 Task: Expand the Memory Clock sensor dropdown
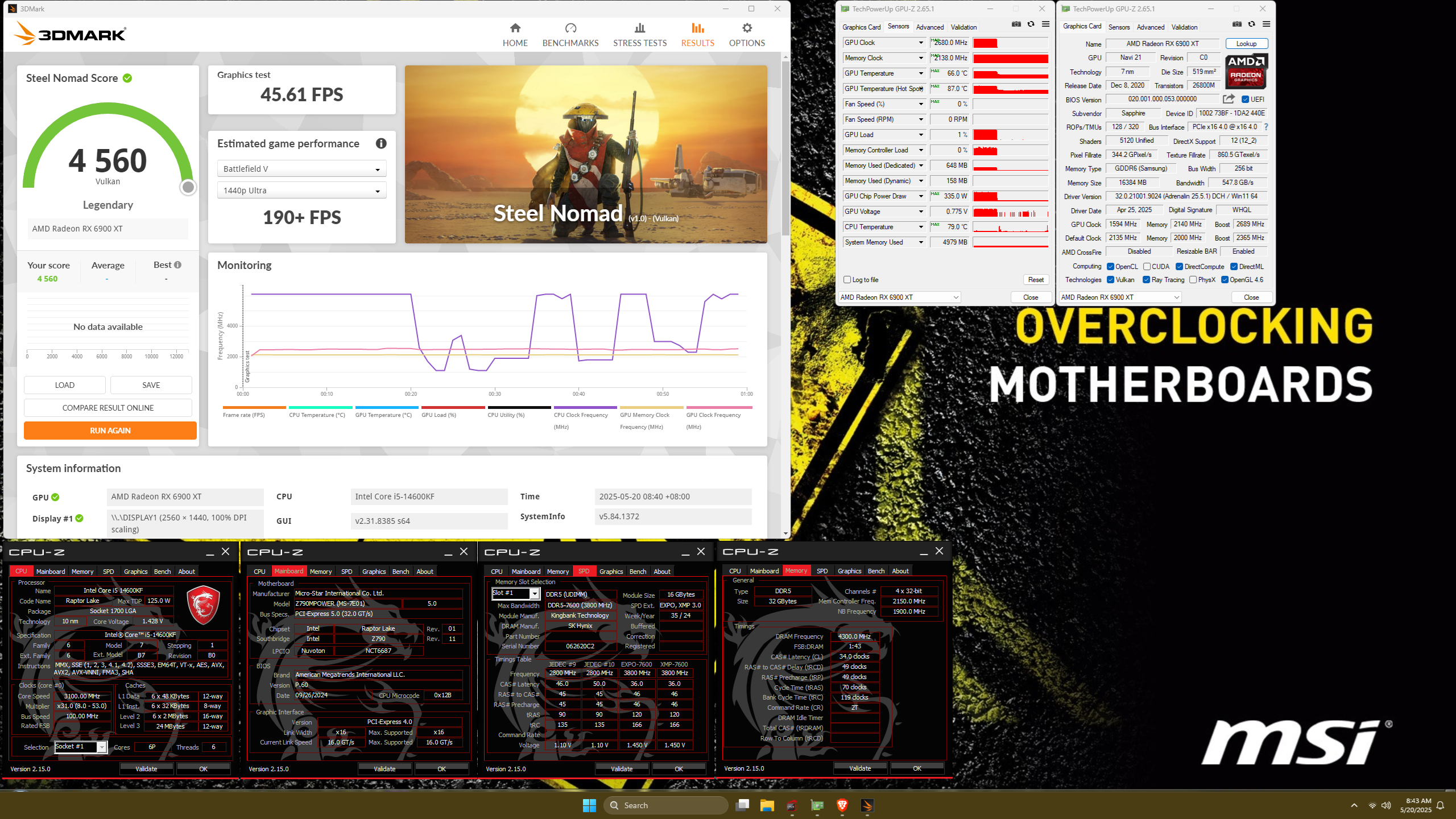(921, 58)
